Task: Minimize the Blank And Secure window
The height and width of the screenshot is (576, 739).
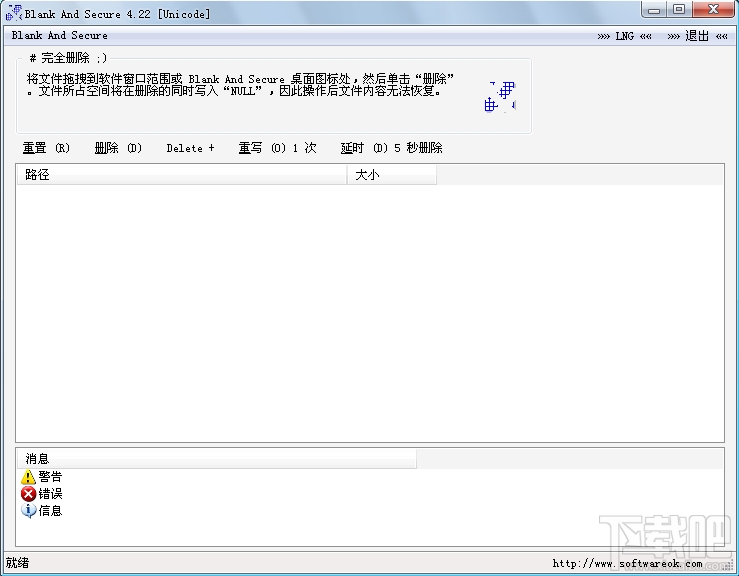Action: [654, 9]
